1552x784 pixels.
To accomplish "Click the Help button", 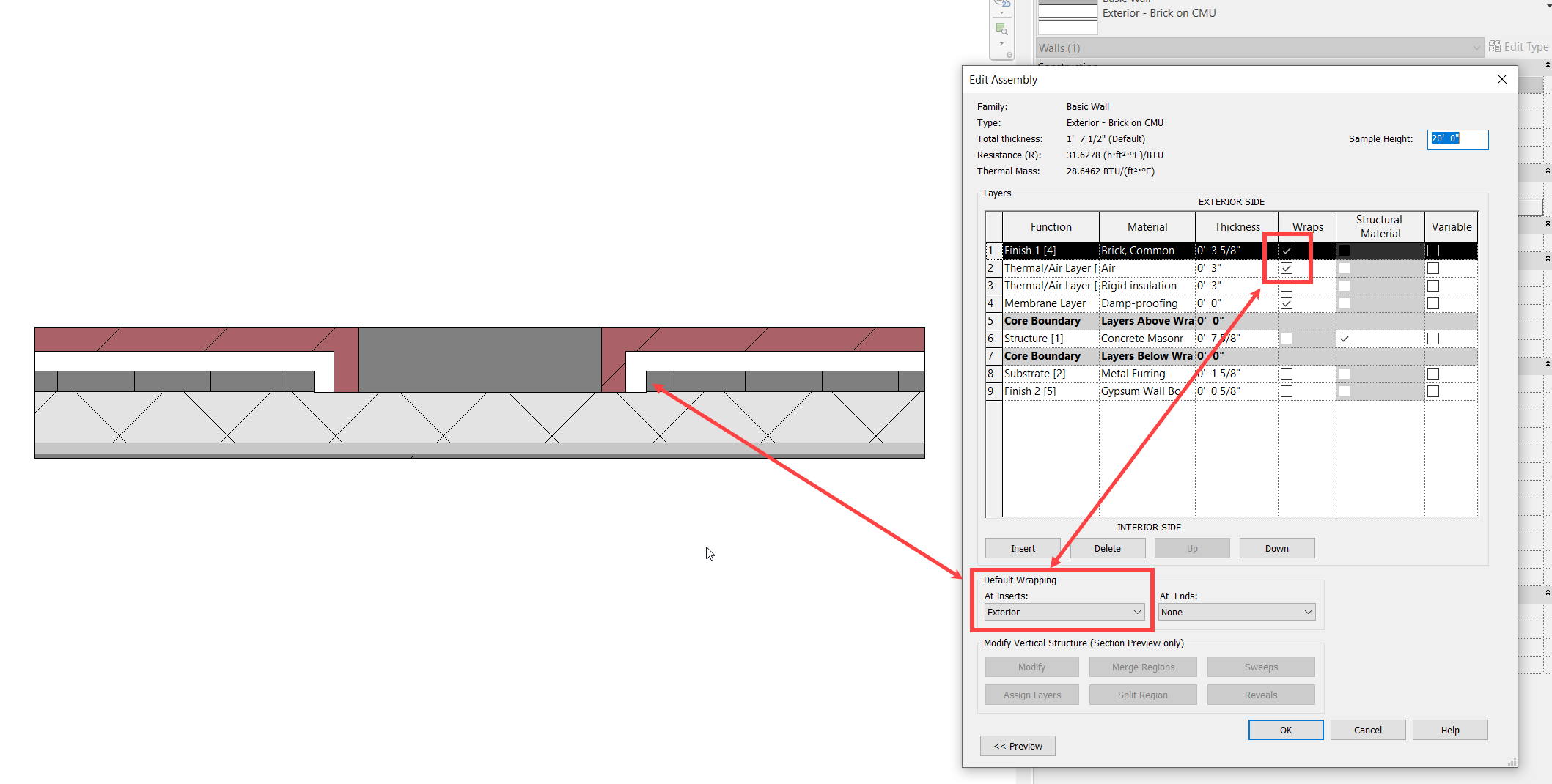I will pos(1450,730).
